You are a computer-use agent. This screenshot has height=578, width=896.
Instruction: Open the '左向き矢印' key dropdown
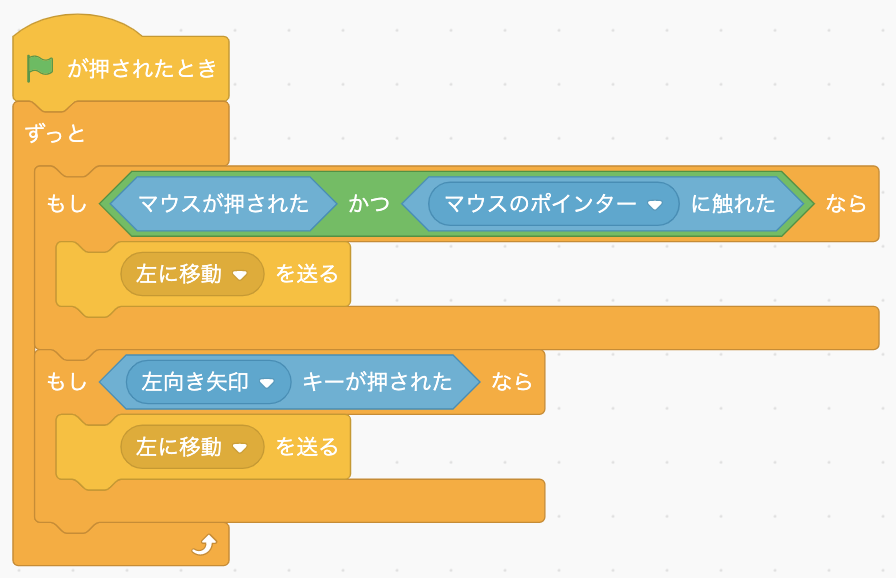point(267,383)
